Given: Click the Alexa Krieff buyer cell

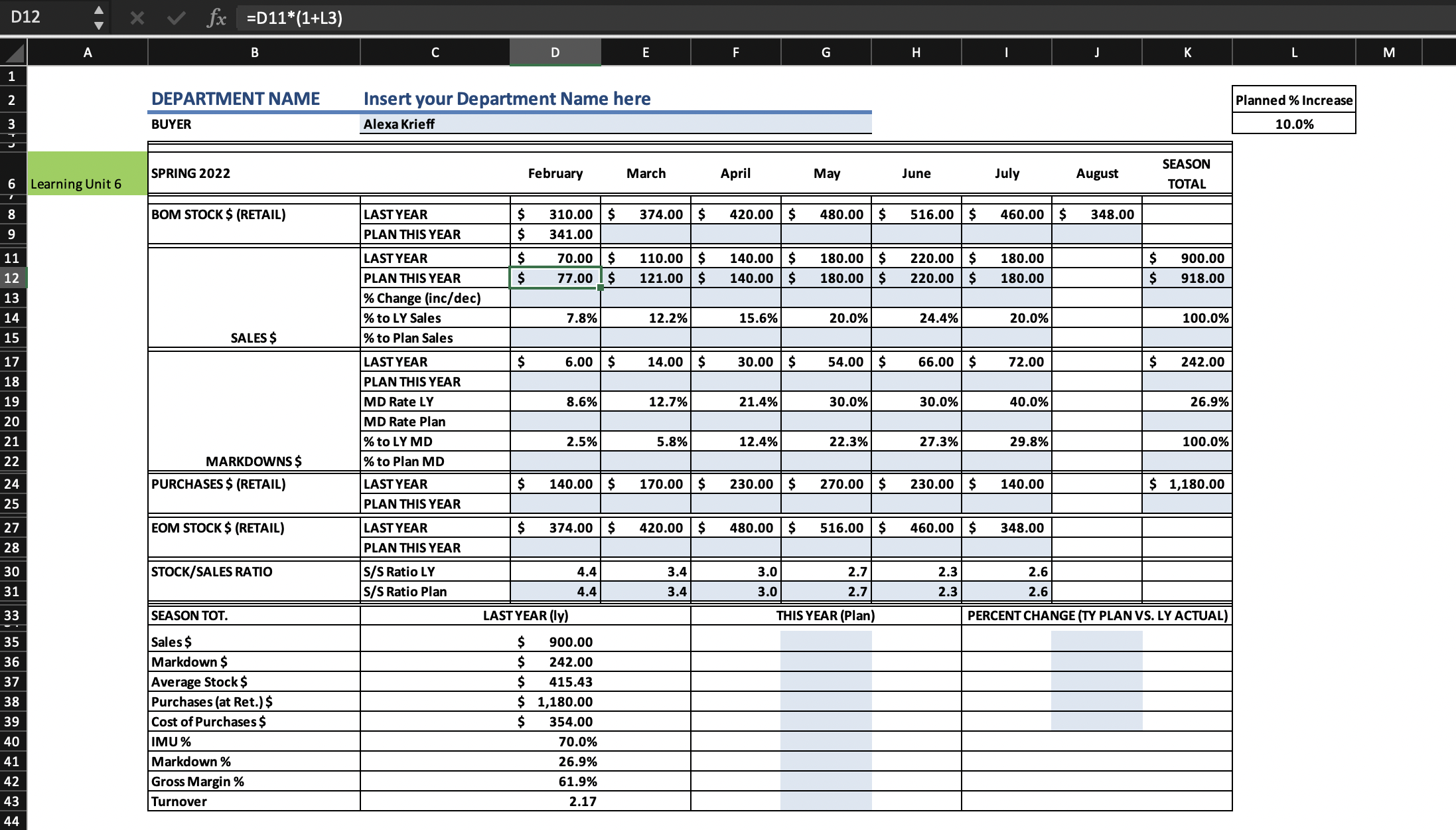Looking at the screenshot, I should 615,124.
